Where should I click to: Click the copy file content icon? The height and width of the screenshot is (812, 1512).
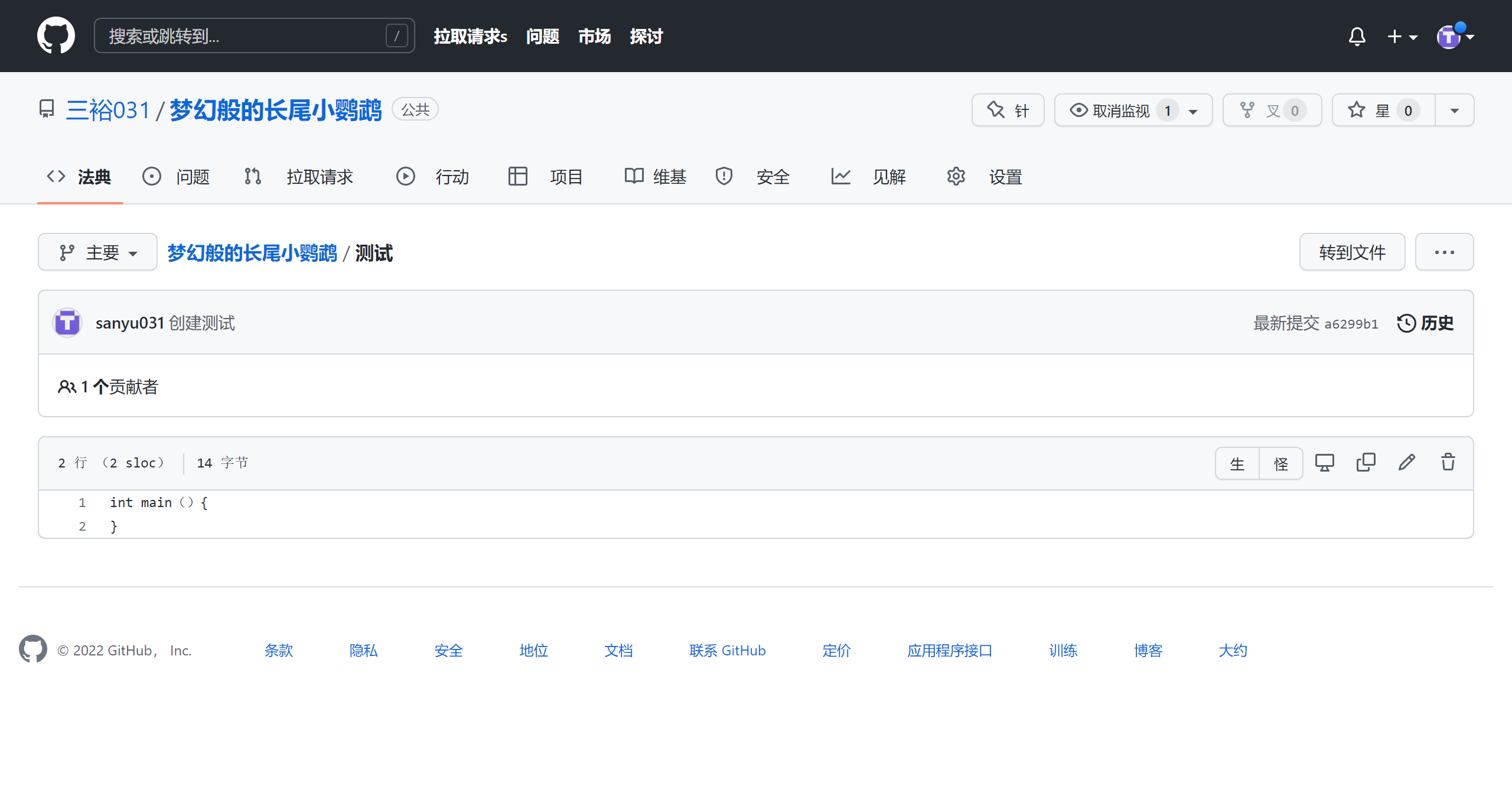point(1366,463)
